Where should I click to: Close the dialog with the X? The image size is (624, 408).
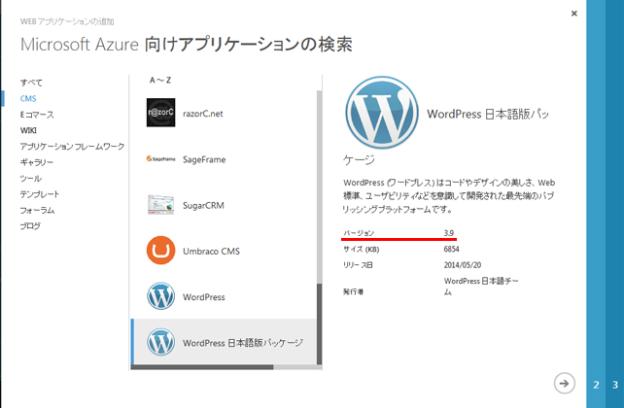pos(574,14)
